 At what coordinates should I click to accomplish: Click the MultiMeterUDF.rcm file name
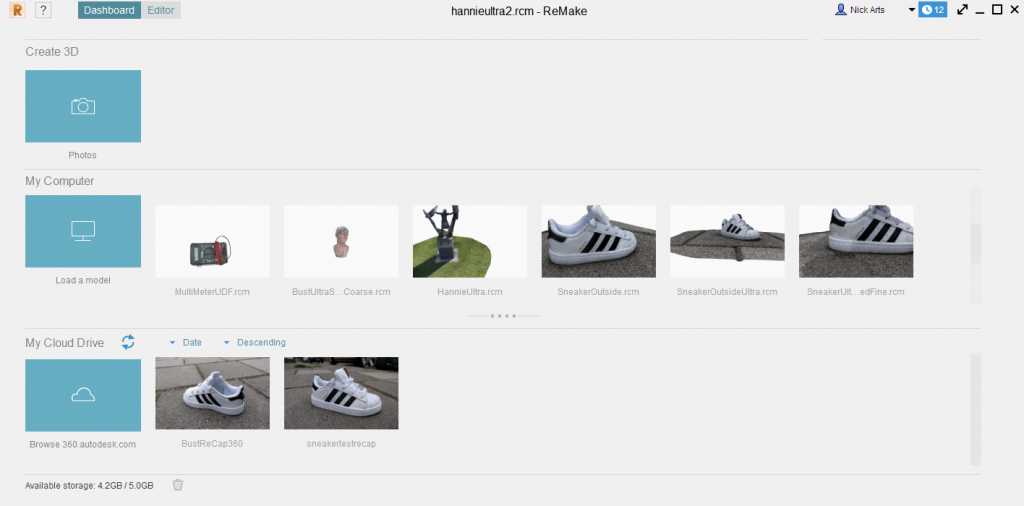[212, 292]
